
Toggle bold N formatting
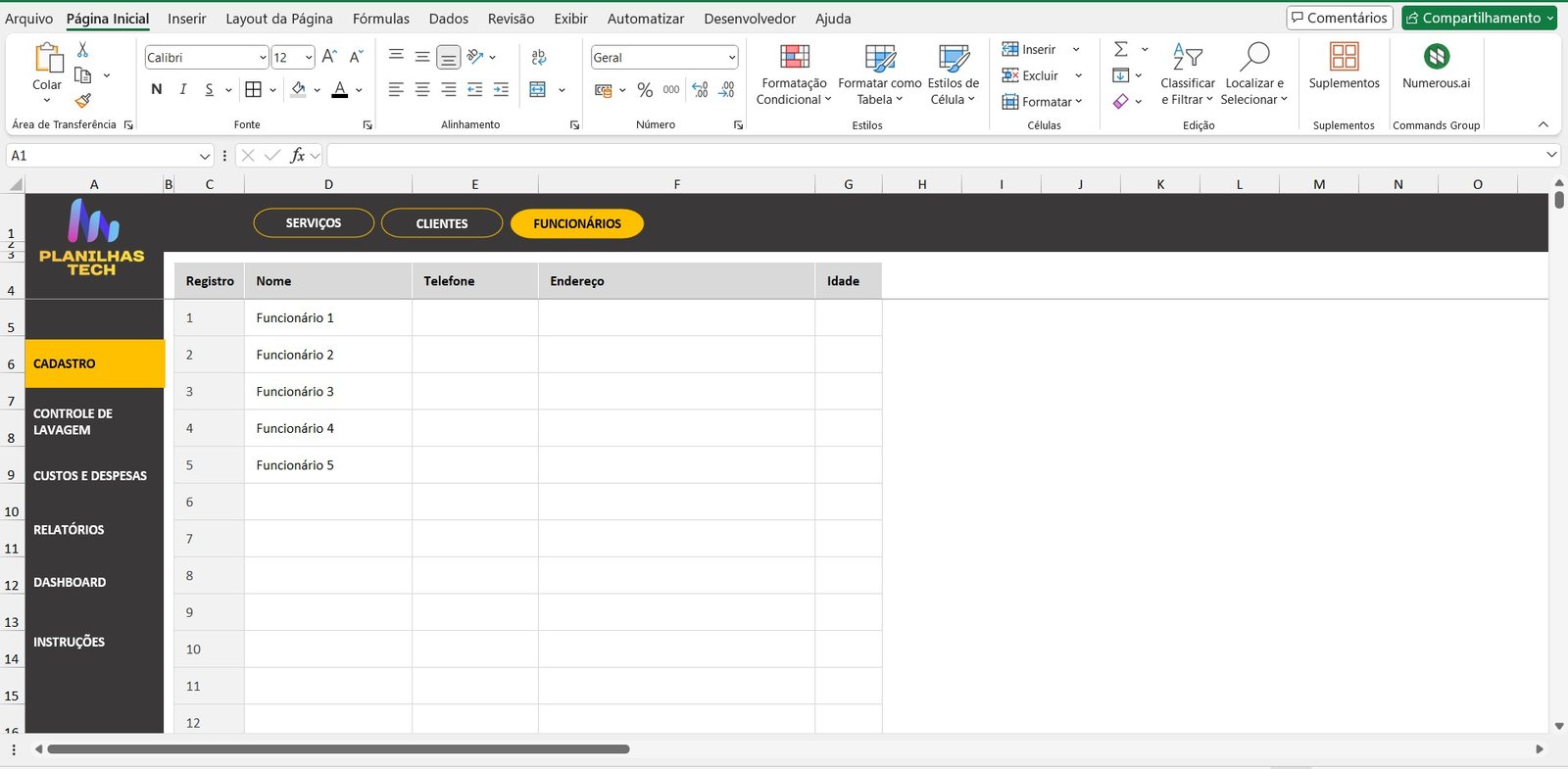pyautogui.click(x=157, y=89)
